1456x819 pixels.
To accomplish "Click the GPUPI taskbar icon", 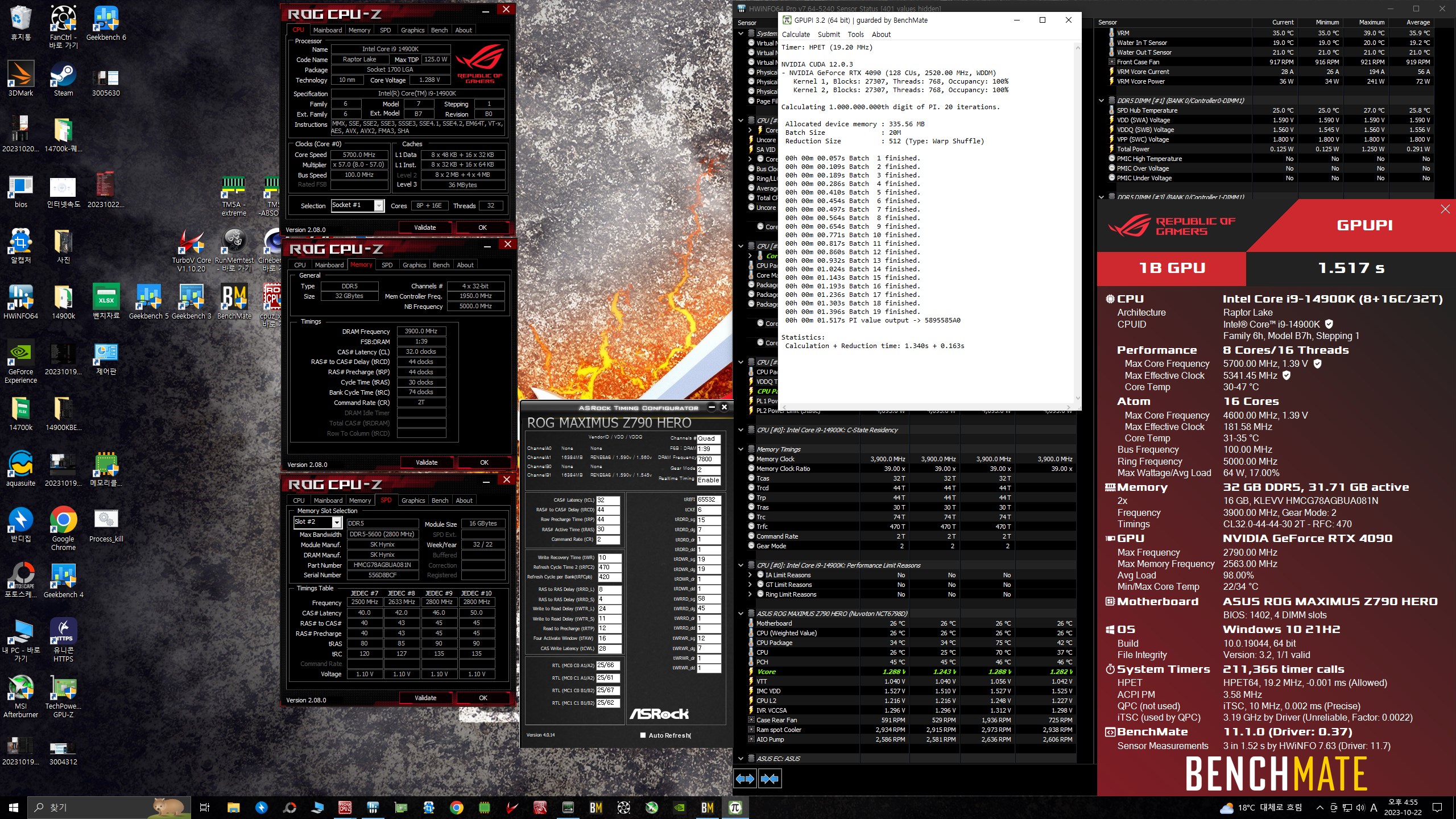I will (x=735, y=807).
